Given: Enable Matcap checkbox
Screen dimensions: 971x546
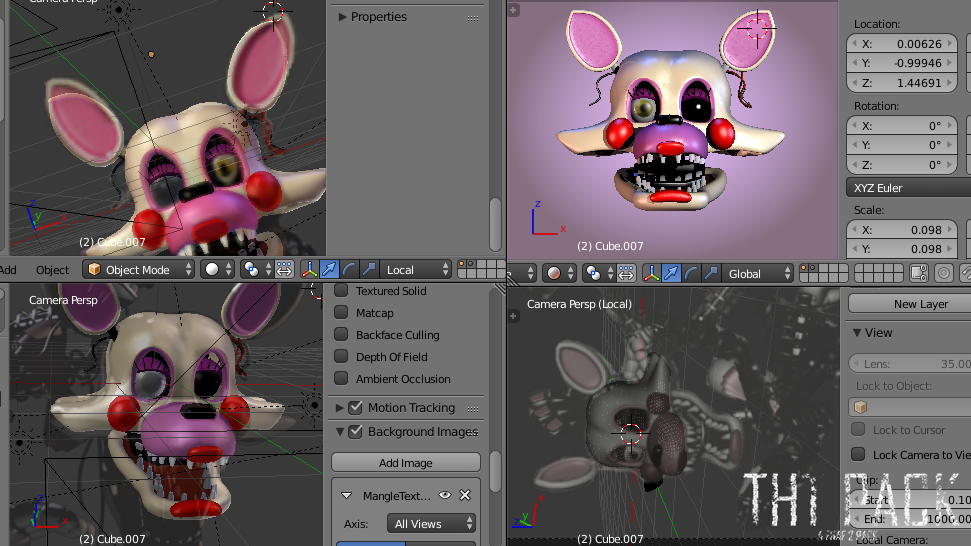Looking at the screenshot, I should (x=341, y=312).
